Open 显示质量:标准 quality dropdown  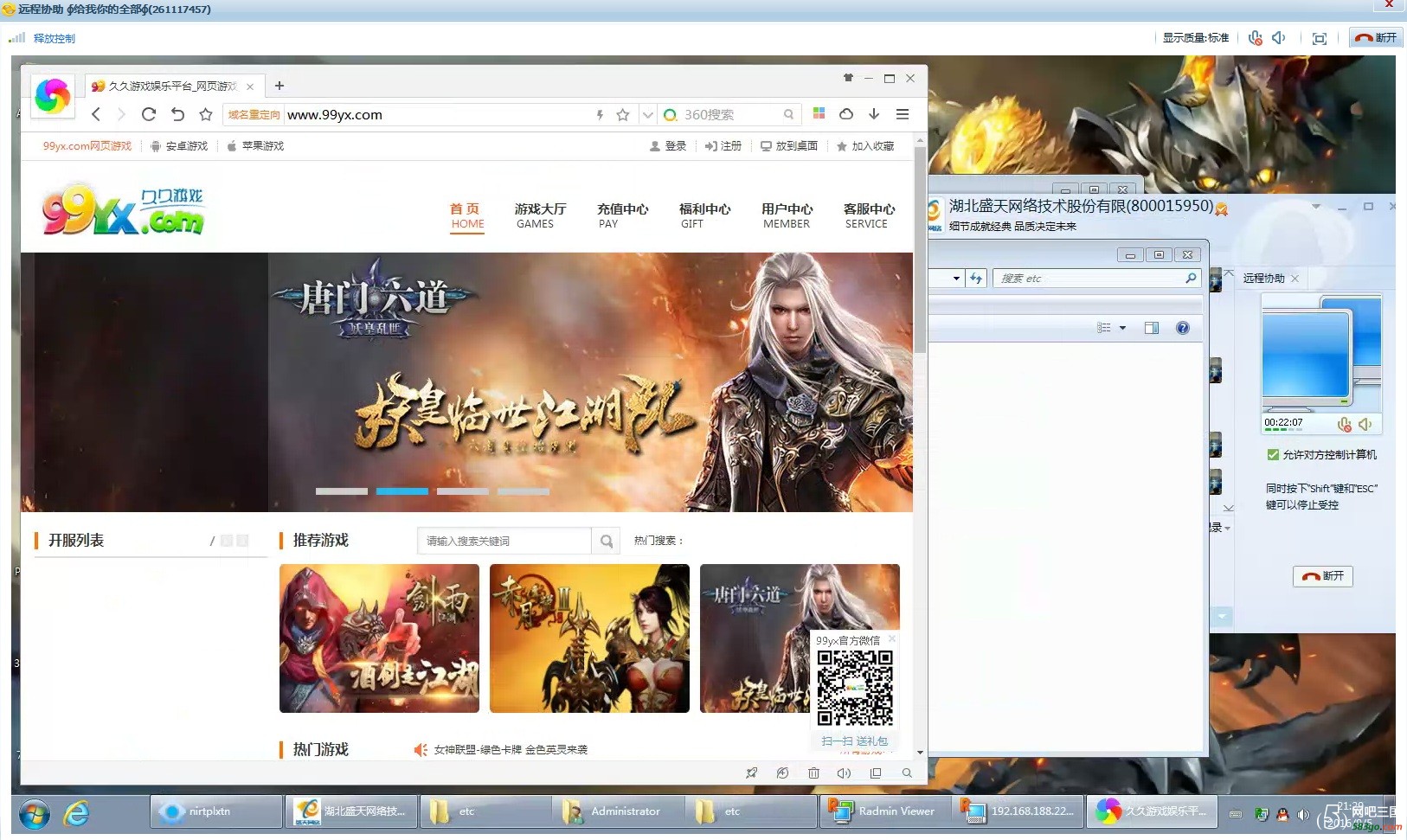1196,38
